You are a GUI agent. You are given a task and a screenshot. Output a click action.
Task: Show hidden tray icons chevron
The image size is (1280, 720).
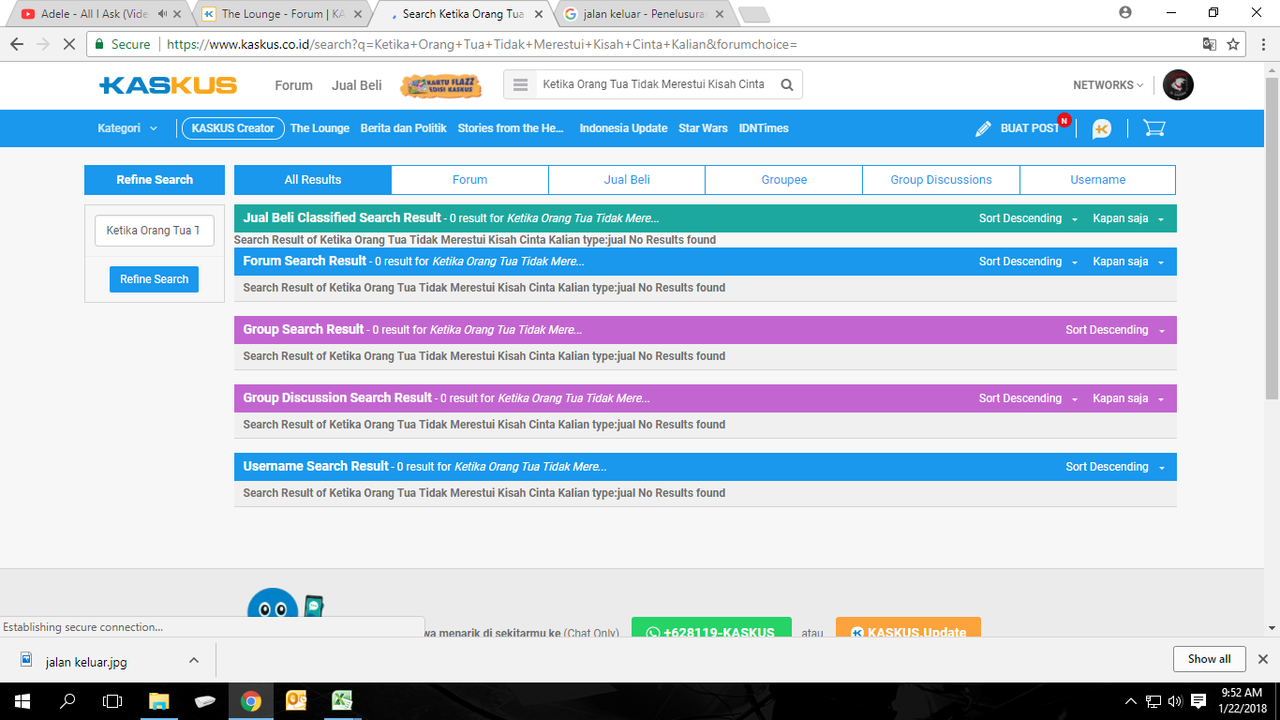(1131, 701)
